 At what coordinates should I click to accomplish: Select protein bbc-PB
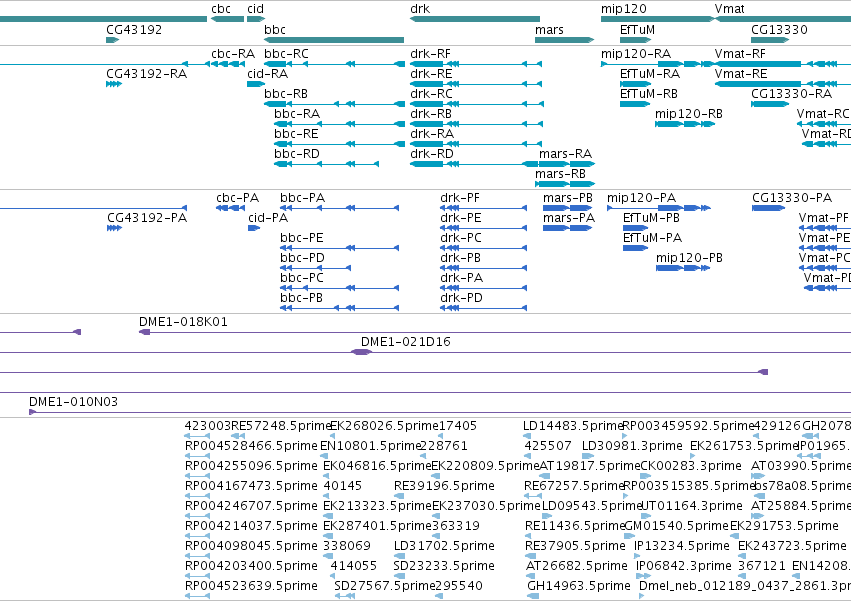(x=339, y=308)
